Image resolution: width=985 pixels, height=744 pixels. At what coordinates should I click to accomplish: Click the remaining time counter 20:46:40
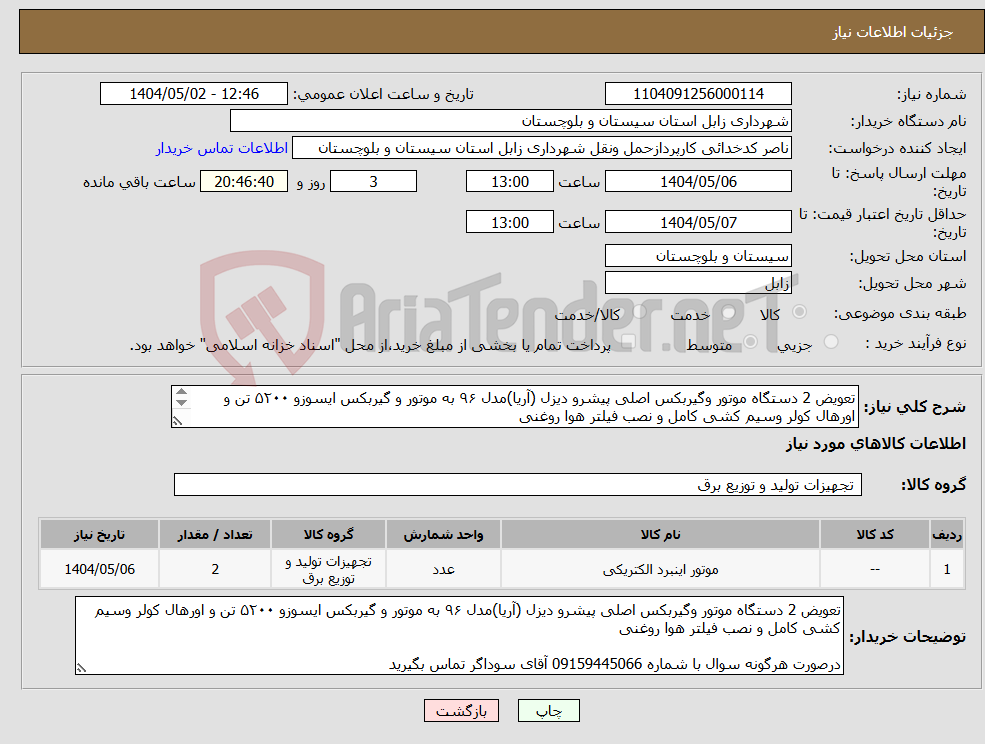(244, 181)
